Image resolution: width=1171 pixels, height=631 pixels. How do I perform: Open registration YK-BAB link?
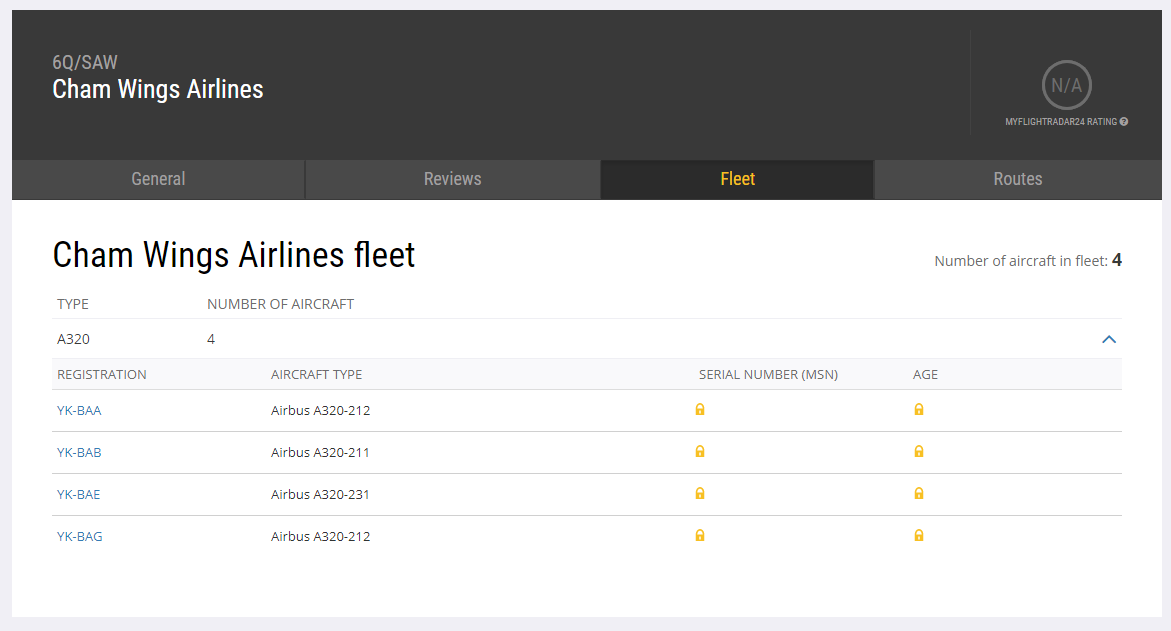[79, 452]
